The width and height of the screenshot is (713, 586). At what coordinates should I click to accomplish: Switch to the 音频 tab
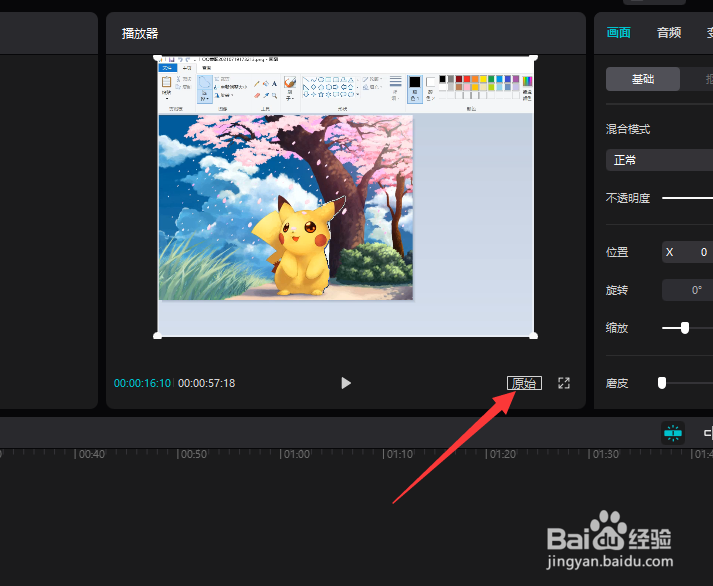pyautogui.click(x=669, y=33)
